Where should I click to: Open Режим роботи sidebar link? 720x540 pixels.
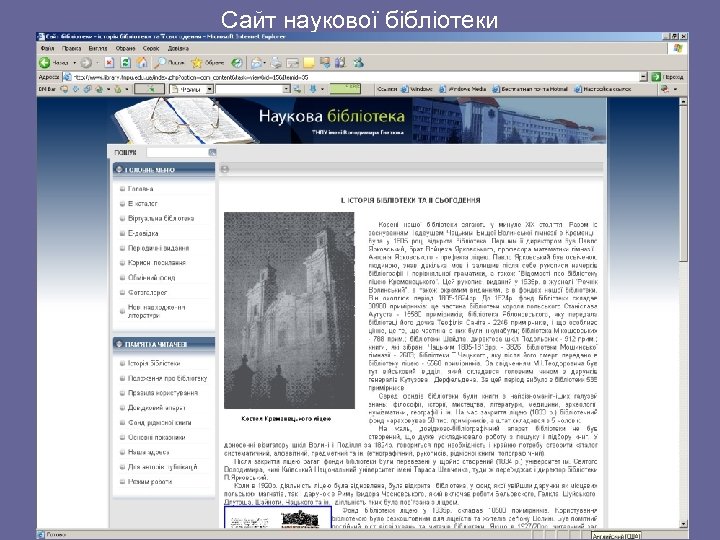pyautogui.click(x=150, y=482)
